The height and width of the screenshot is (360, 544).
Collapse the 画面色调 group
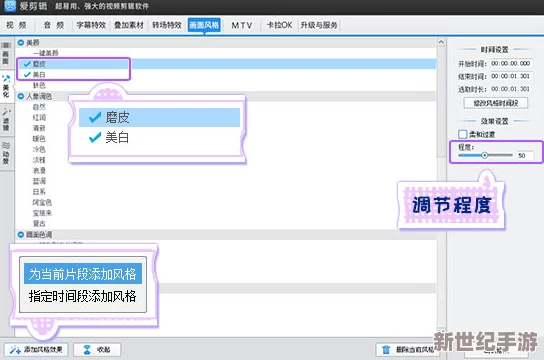(21, 235)
